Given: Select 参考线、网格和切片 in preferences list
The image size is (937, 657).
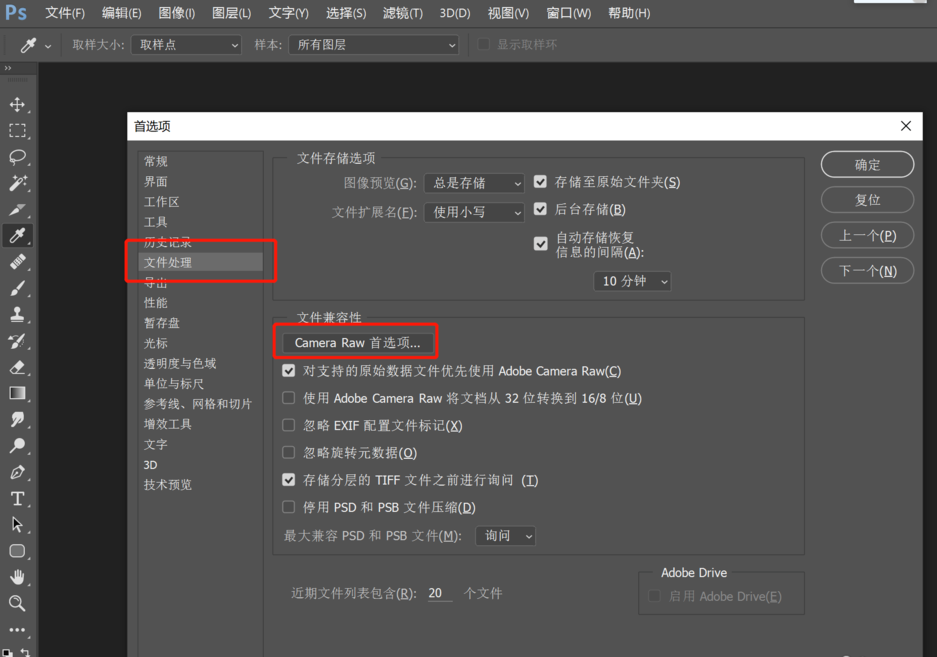Looking at the screenshot, I should (x=200, y=404).
